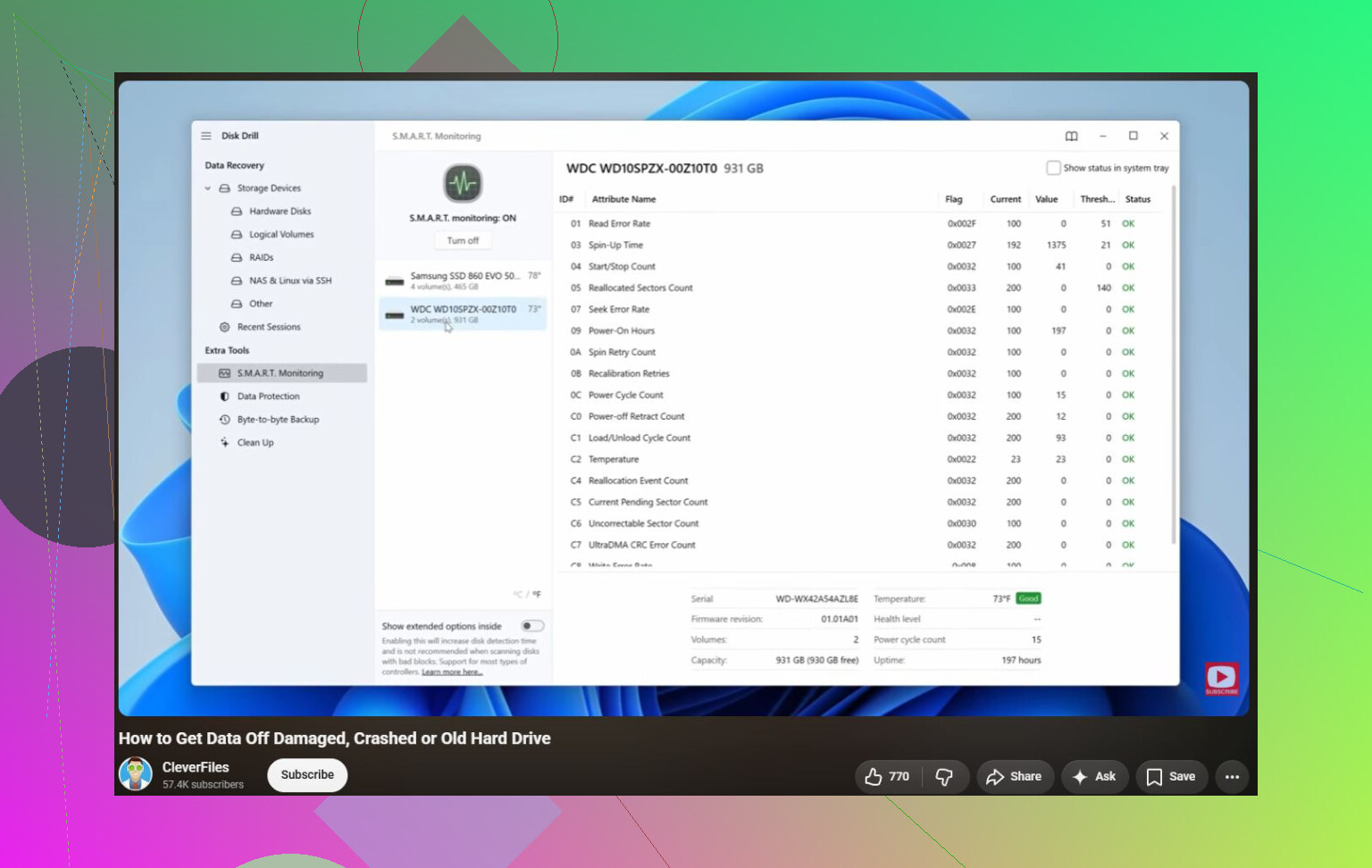Subscribe to the CleverFiles channel
The width and height of the screenshot is (1372, 868).
[x=307, y=774]
